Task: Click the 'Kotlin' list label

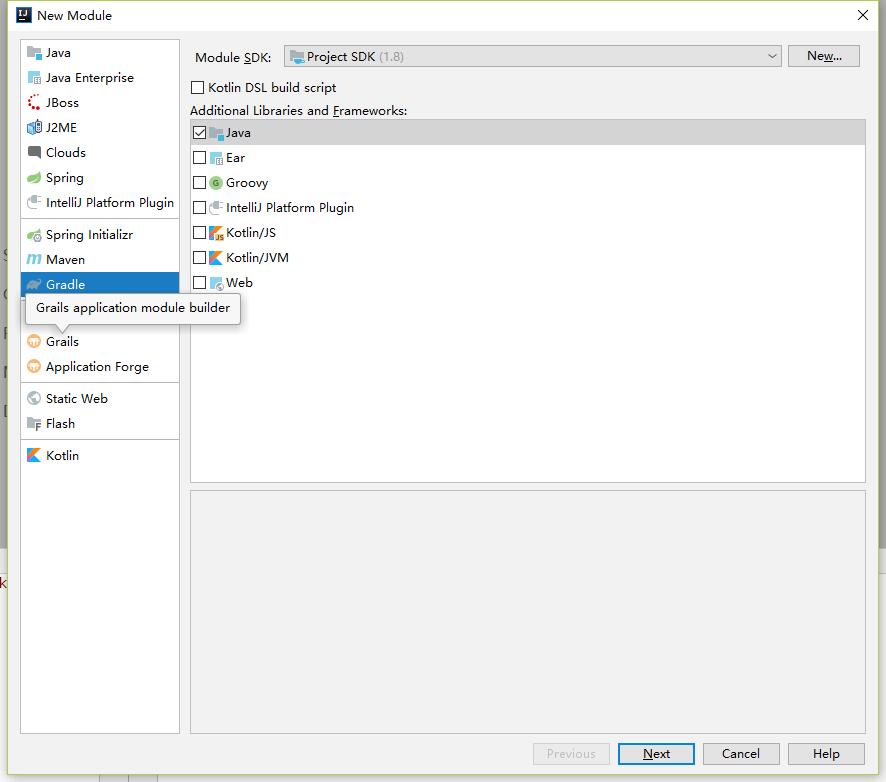Action: 62,455
